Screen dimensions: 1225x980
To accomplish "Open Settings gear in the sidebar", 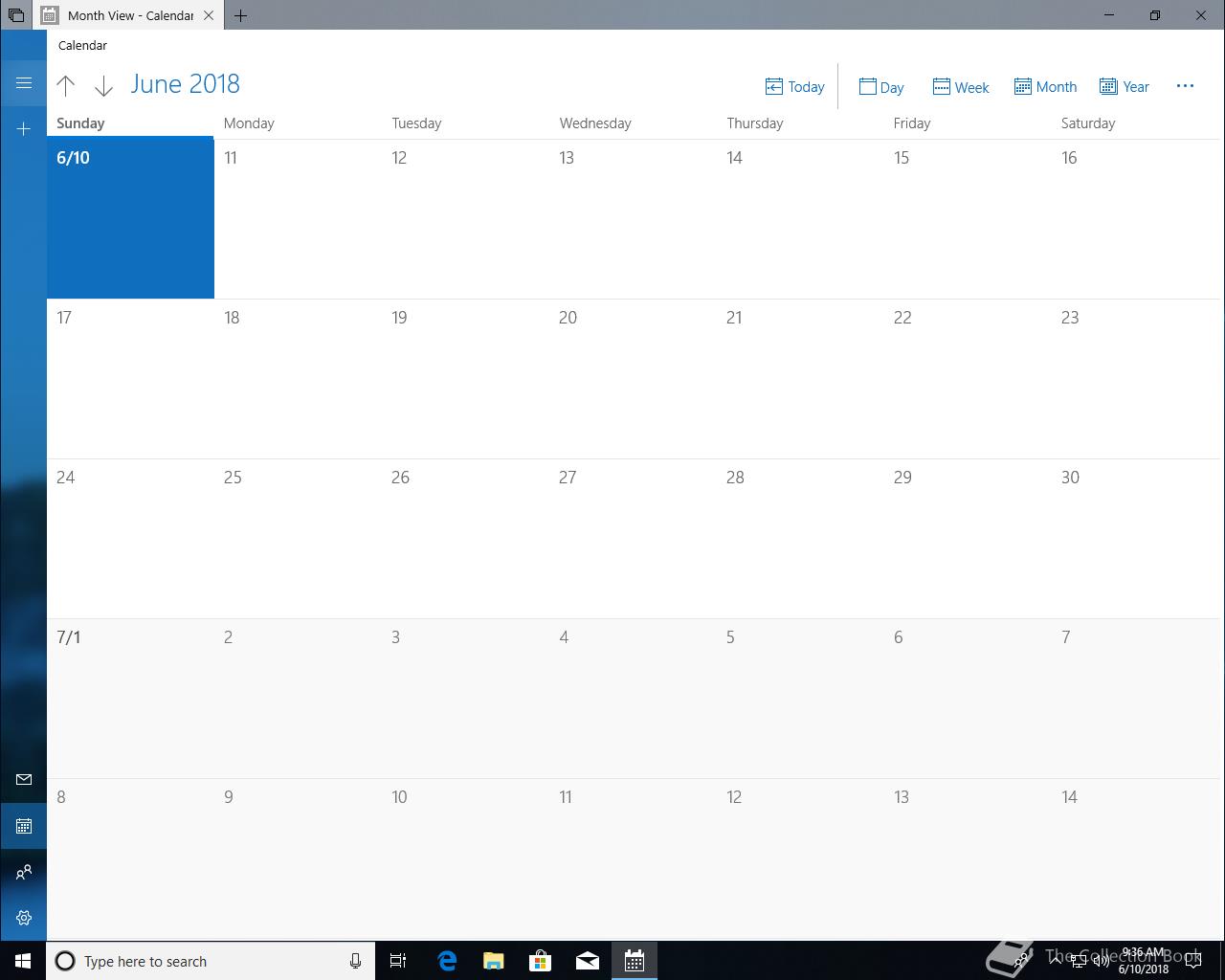I will pos(24,918).
